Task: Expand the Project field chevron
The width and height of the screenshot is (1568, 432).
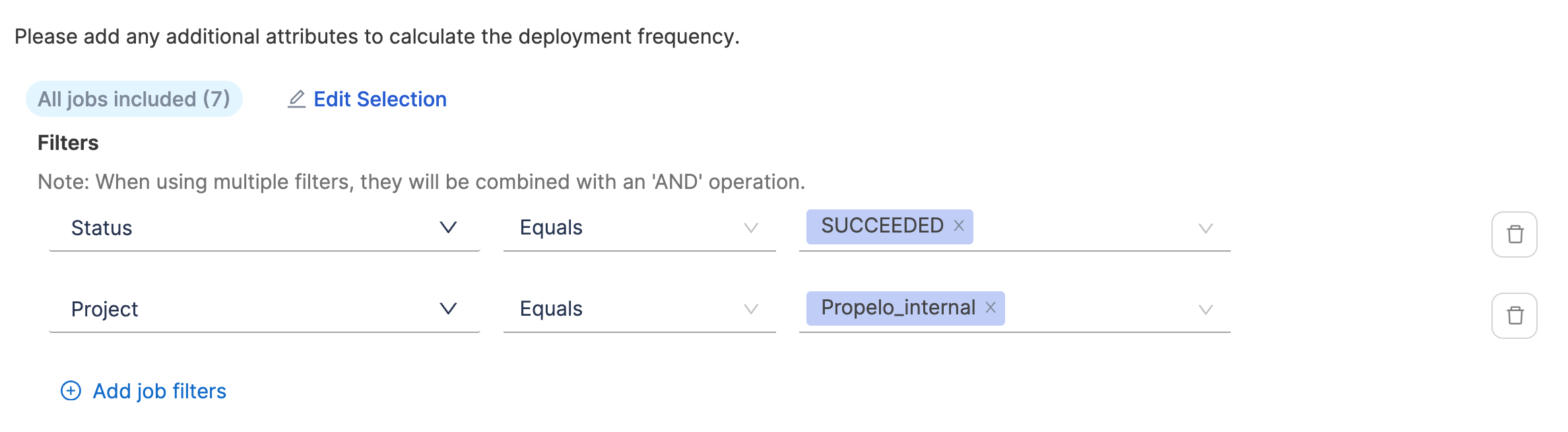Action: coord(448,309)
